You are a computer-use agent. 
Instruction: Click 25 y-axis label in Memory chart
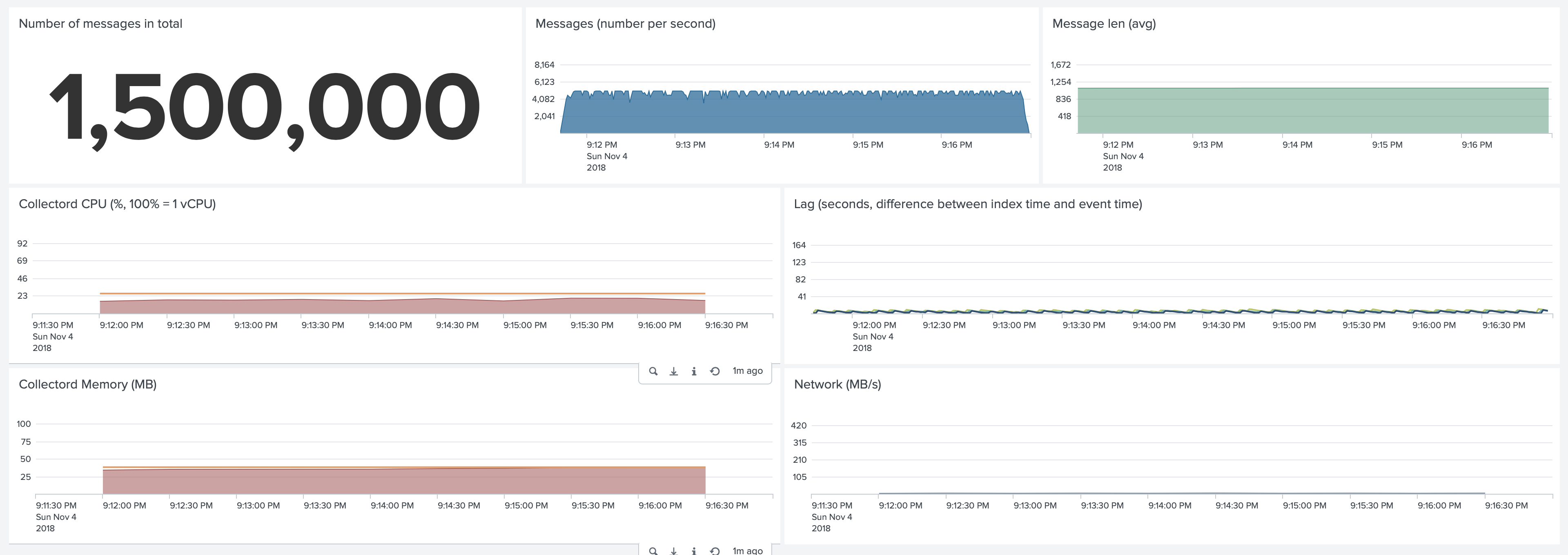pos(26,477)
